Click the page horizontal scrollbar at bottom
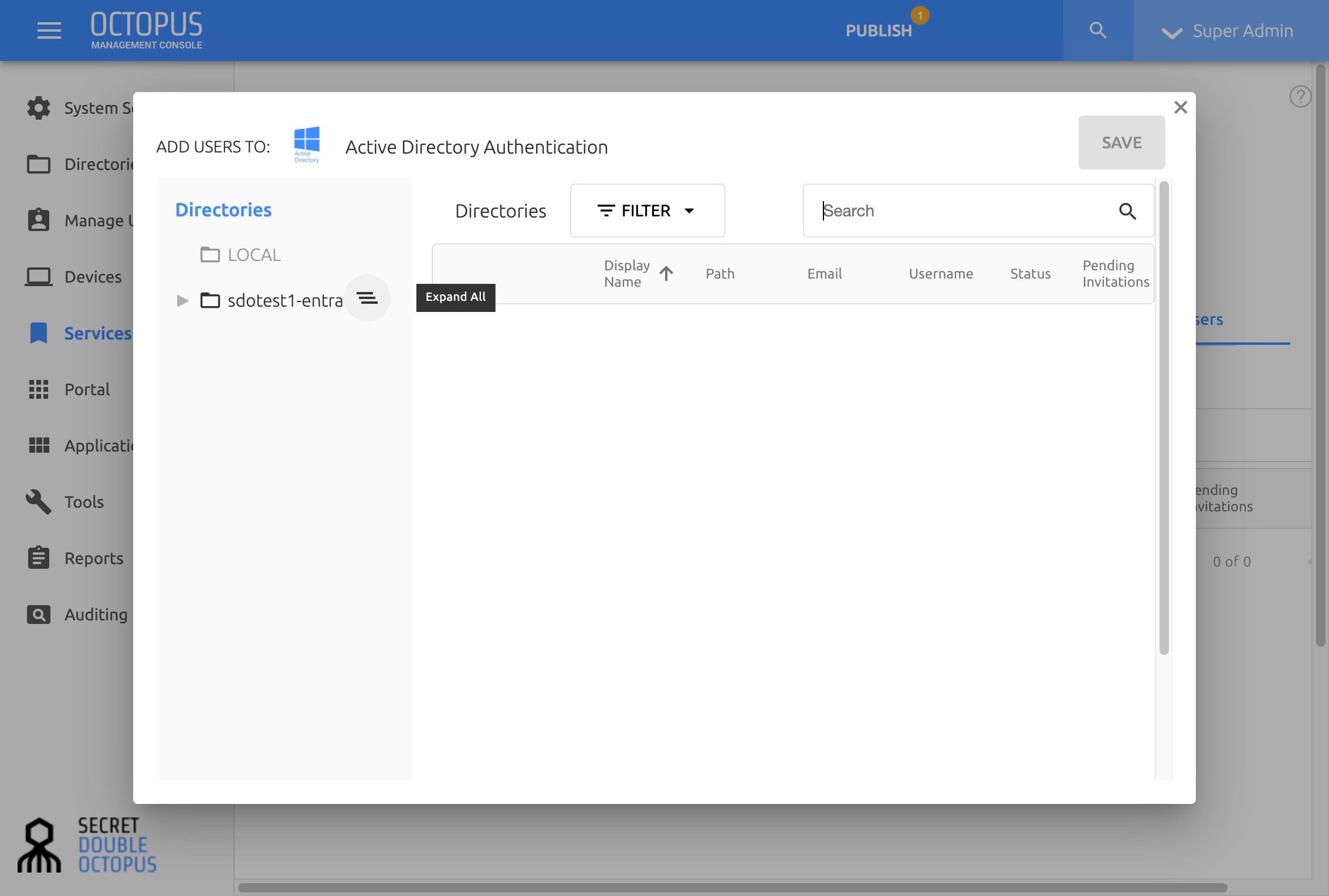The height and width of the screenshot is (896, 1329). click(x=733, y=887)
